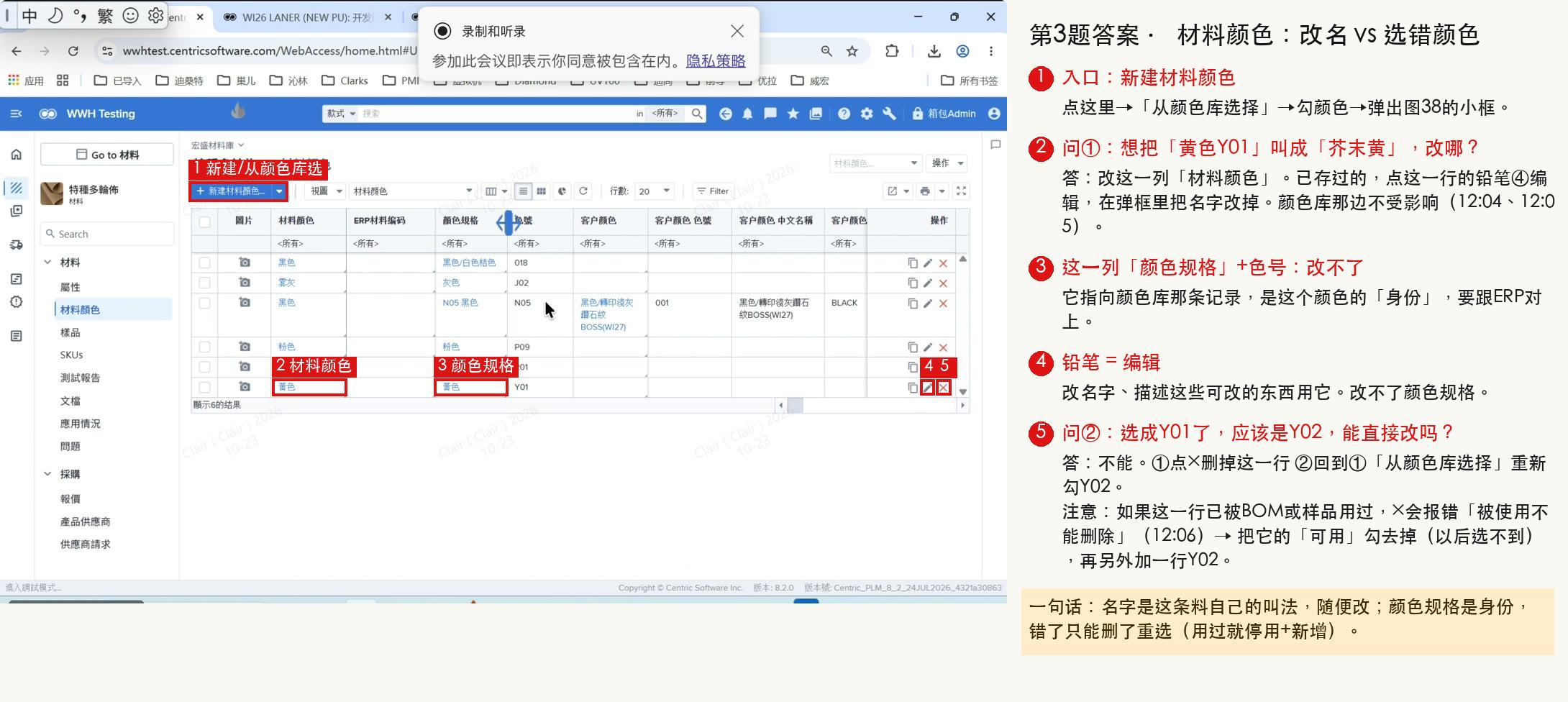
Task: Expand the table to fullscreen
Action: point(962,191)
